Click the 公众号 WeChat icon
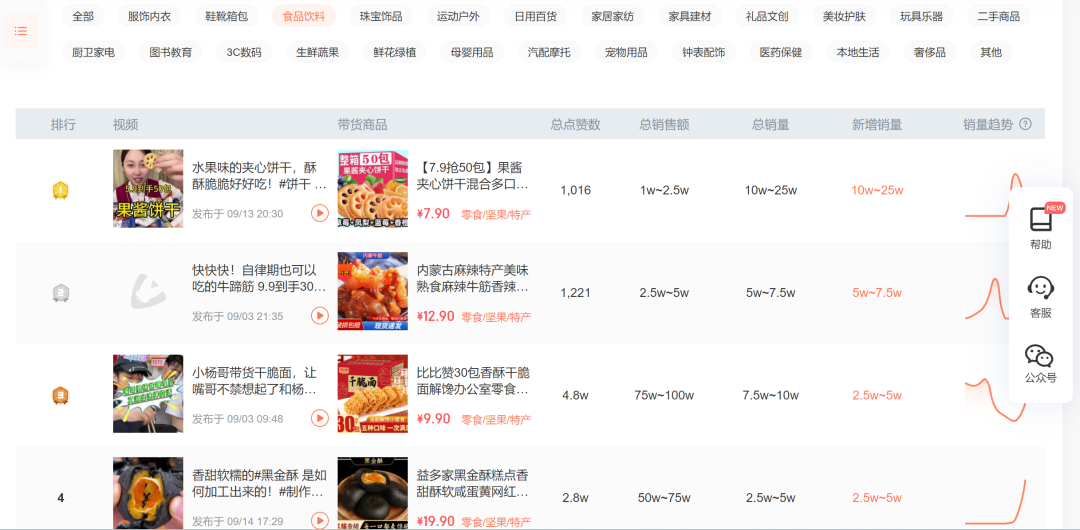This screenshot has height=530, width=1080. pyautogui.click(x=1040, y=356)
